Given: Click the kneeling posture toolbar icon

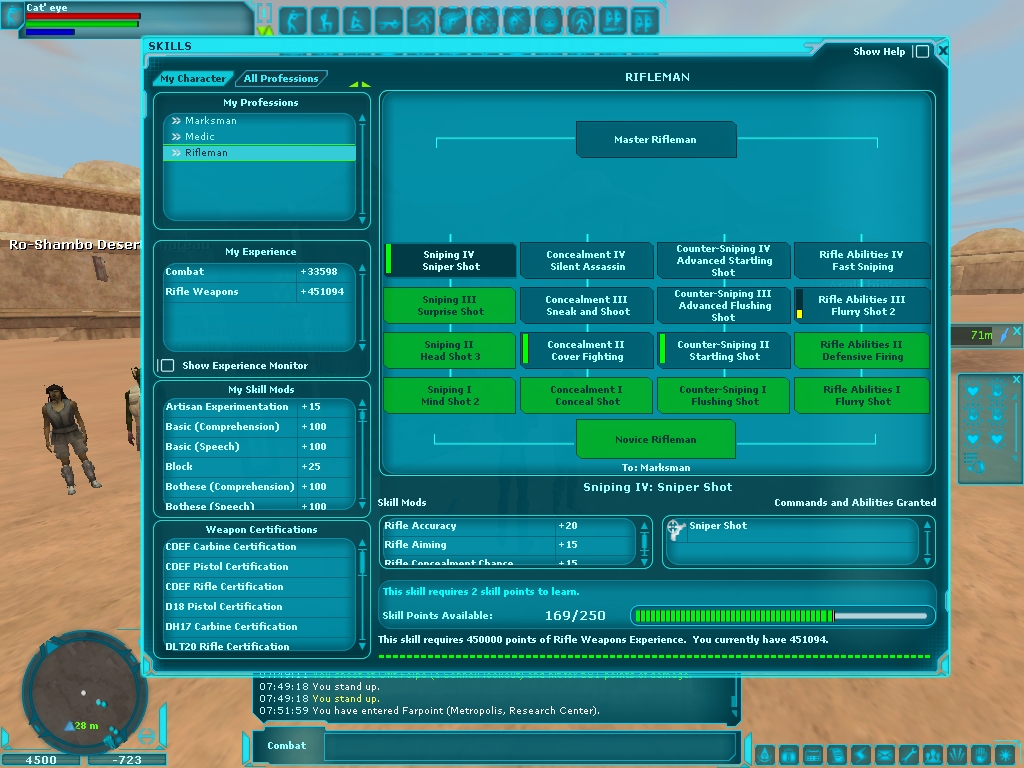Looking at the screenshot, I should [324, 20].
